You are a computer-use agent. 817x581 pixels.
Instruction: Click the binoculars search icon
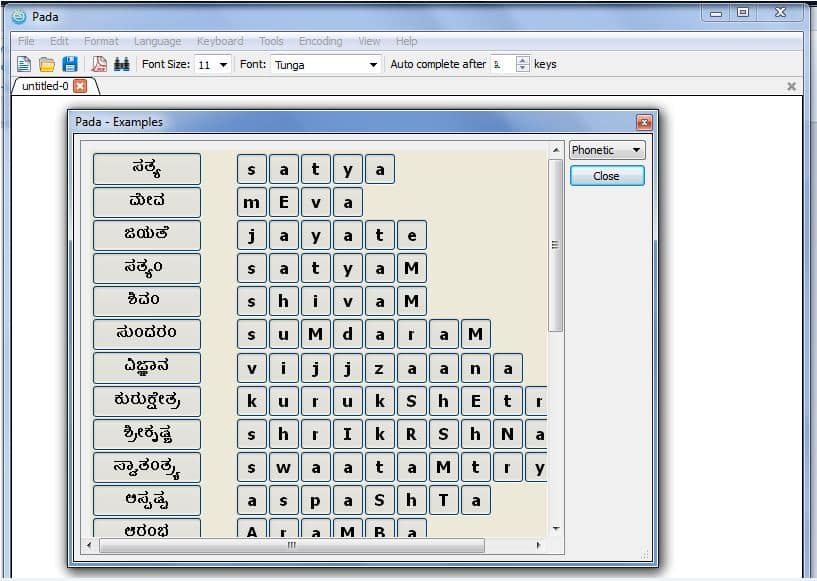121,62
